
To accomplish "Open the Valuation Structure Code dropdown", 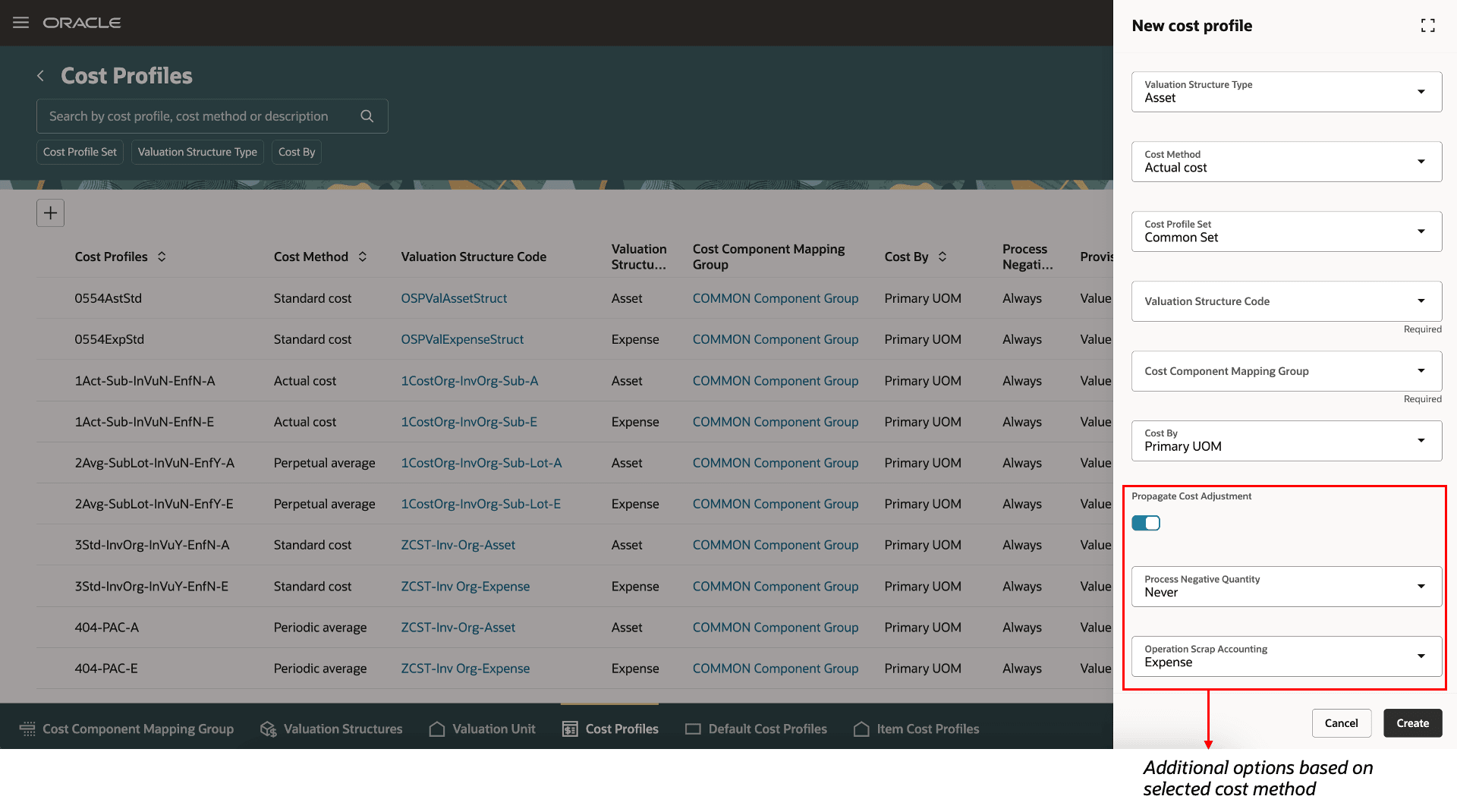I will (1286, 301).
